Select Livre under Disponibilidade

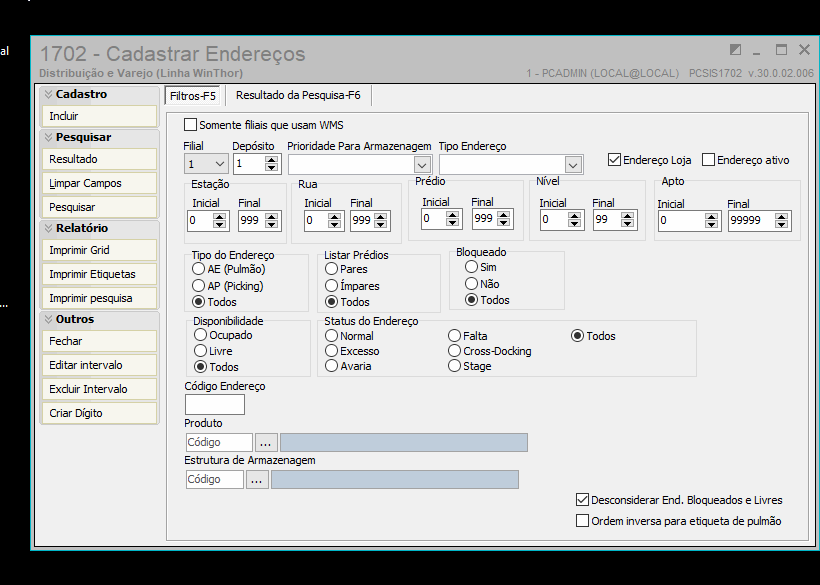tap(200, 351)
